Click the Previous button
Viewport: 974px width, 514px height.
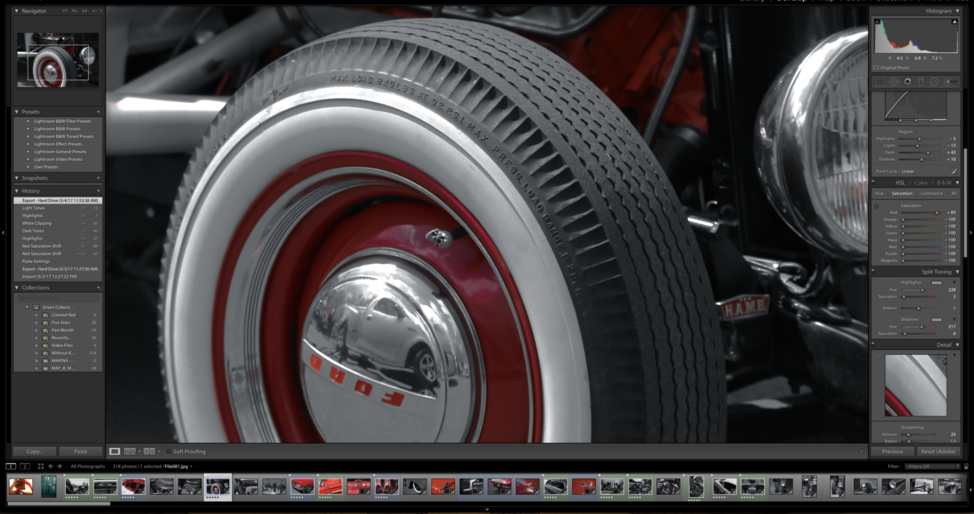(892, 451)
